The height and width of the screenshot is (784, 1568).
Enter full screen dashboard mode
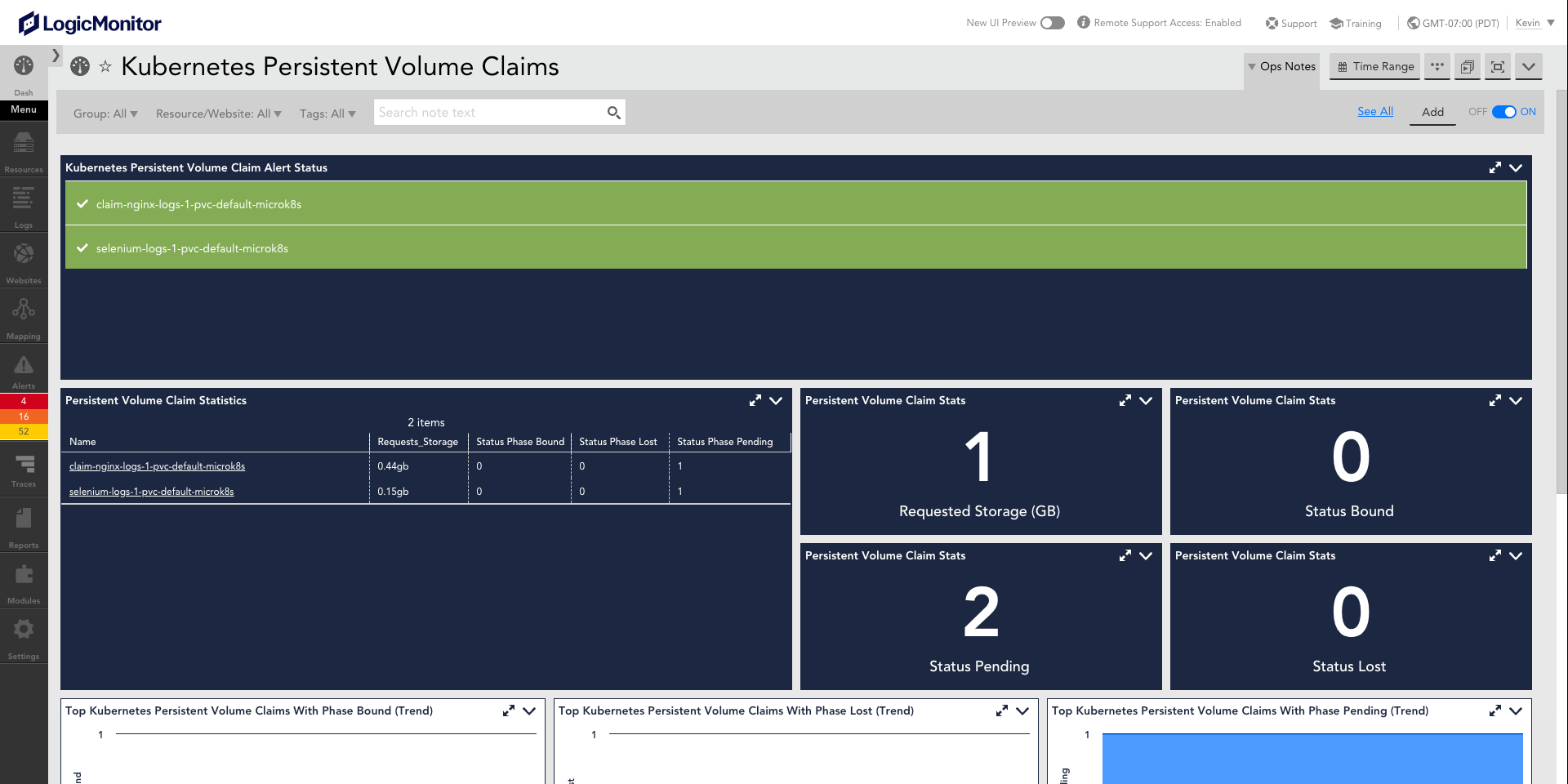click(x=1498, y=67)
